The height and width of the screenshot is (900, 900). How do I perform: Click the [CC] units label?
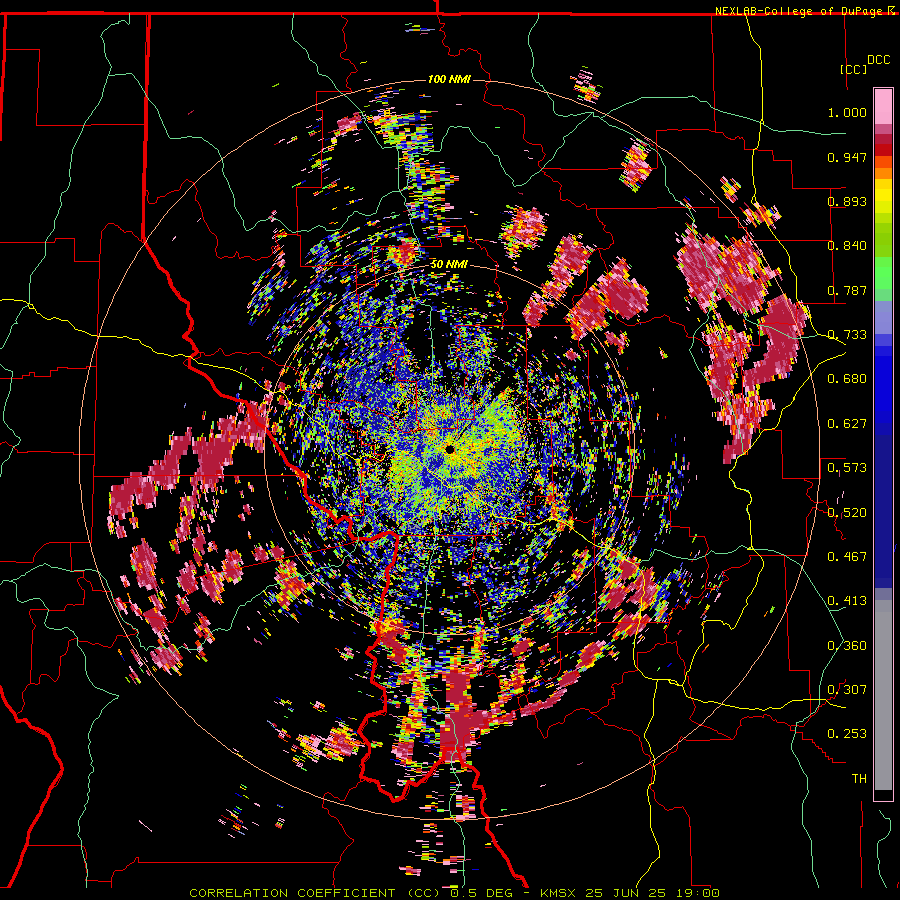(853, 69)
